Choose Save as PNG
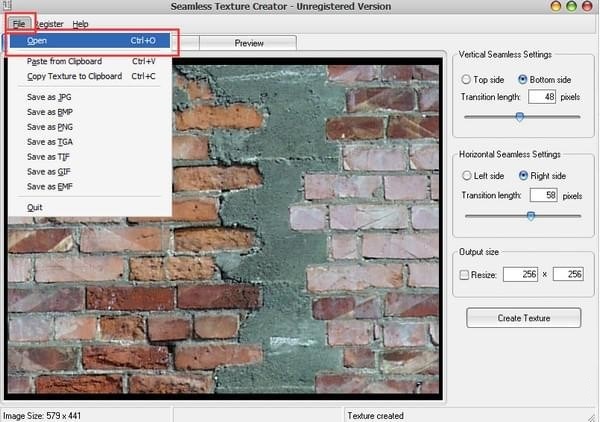The height and width of the screenshot is (422, 600). 50,127
